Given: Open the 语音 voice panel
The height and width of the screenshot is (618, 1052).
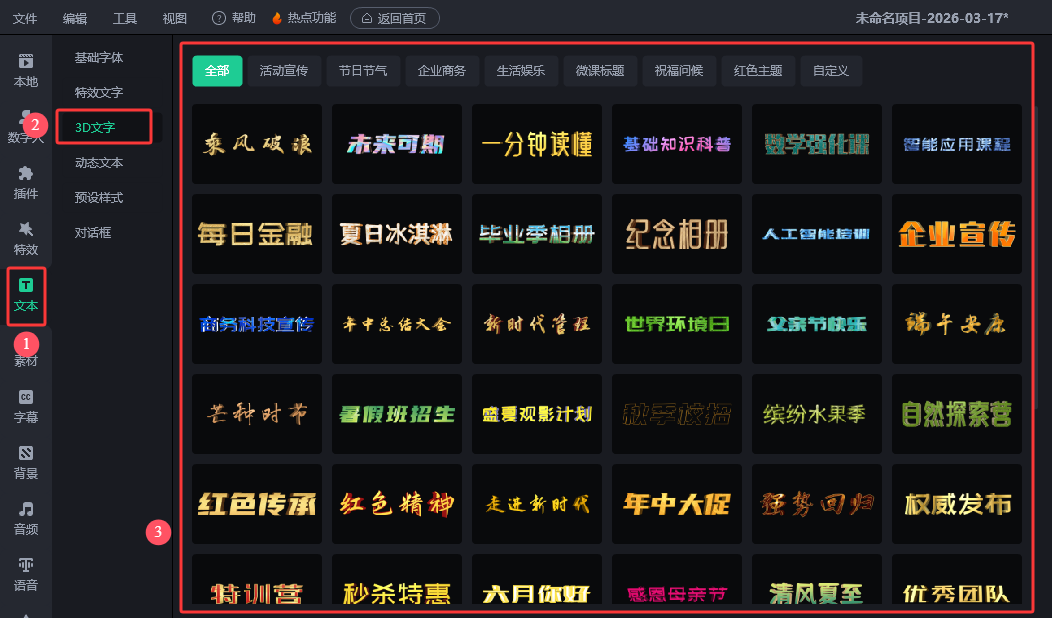Looking at the screenshot, I should 26,574.
